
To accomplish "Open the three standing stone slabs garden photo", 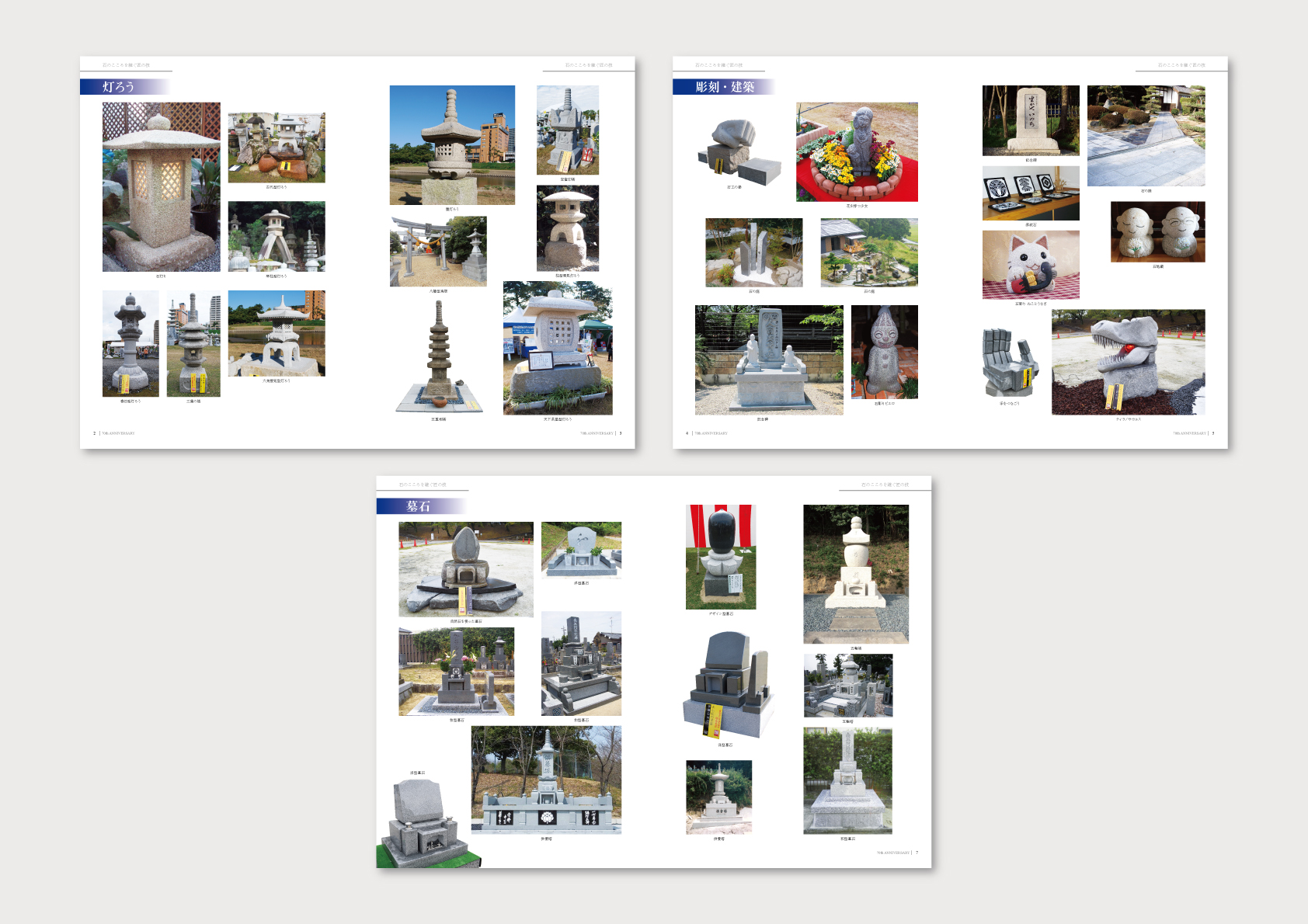I will pyautogui.click(x=753, y=252).
